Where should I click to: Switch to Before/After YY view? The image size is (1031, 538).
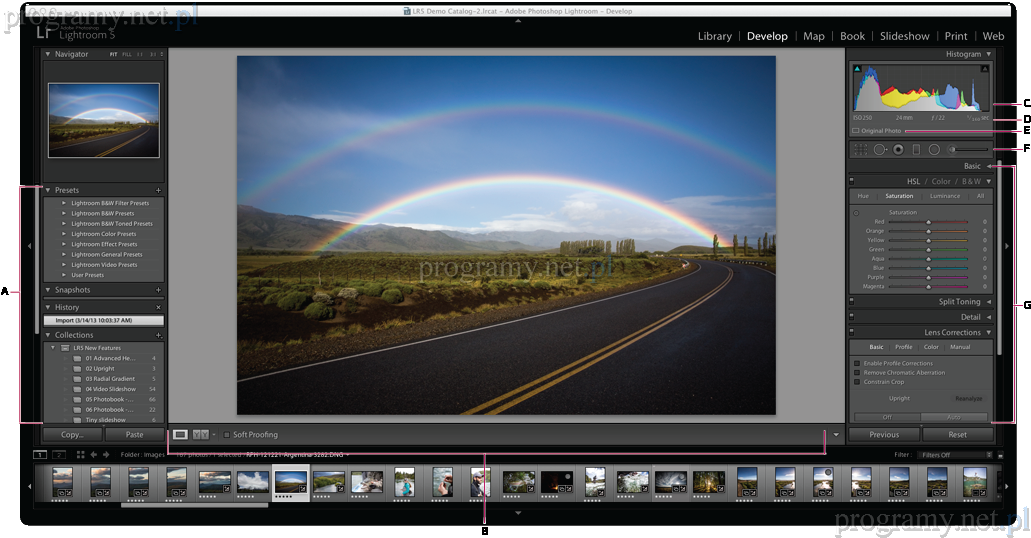pyautogui.click(x=201, y=435)
